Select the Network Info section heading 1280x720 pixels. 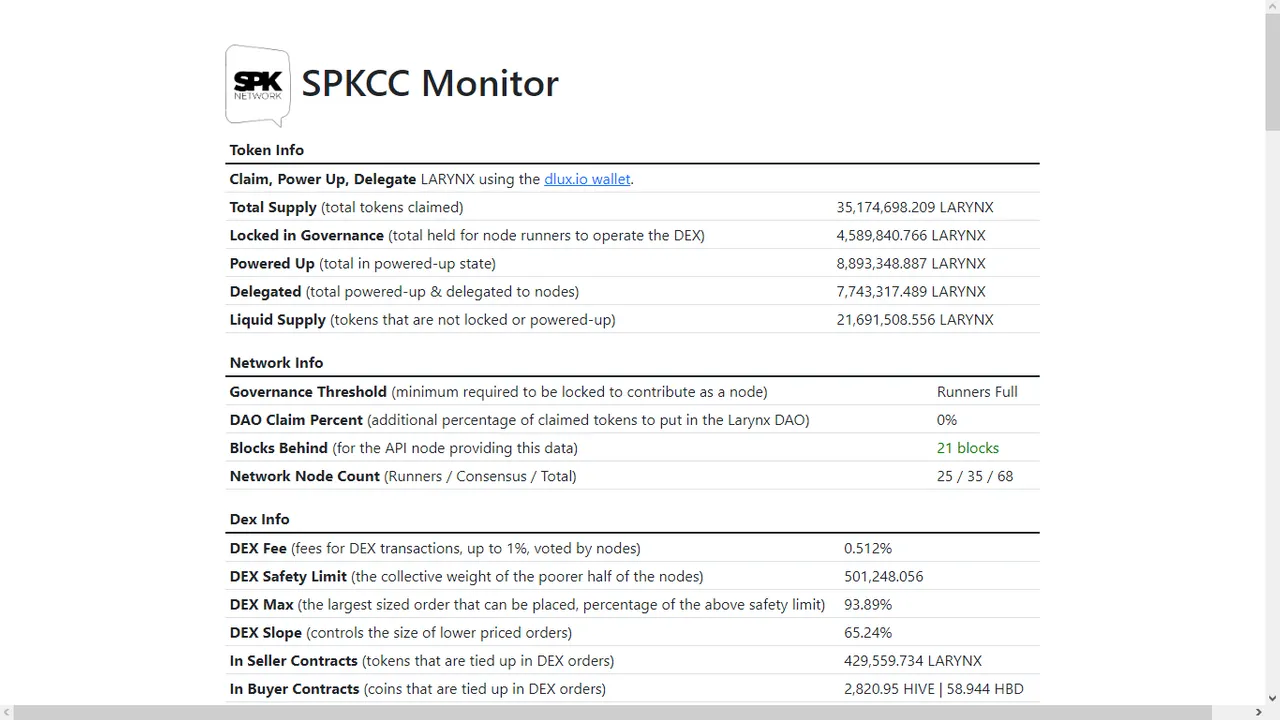tap(276, 363)
